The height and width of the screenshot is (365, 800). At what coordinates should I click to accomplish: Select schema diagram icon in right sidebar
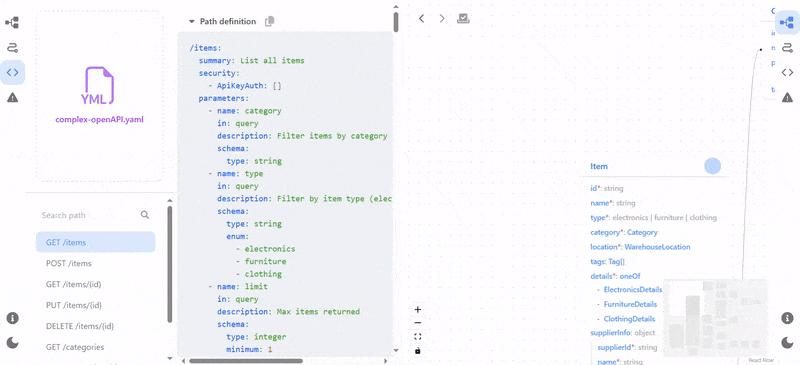(787, 22)
